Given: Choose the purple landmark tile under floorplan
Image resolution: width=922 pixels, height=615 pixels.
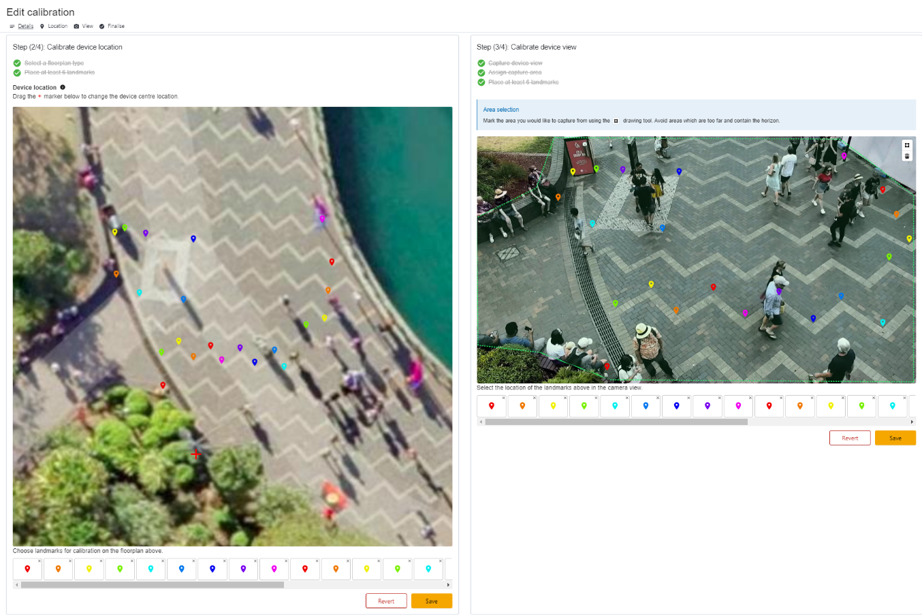Looking at the screenshot, I should click(x=243, y=569).
